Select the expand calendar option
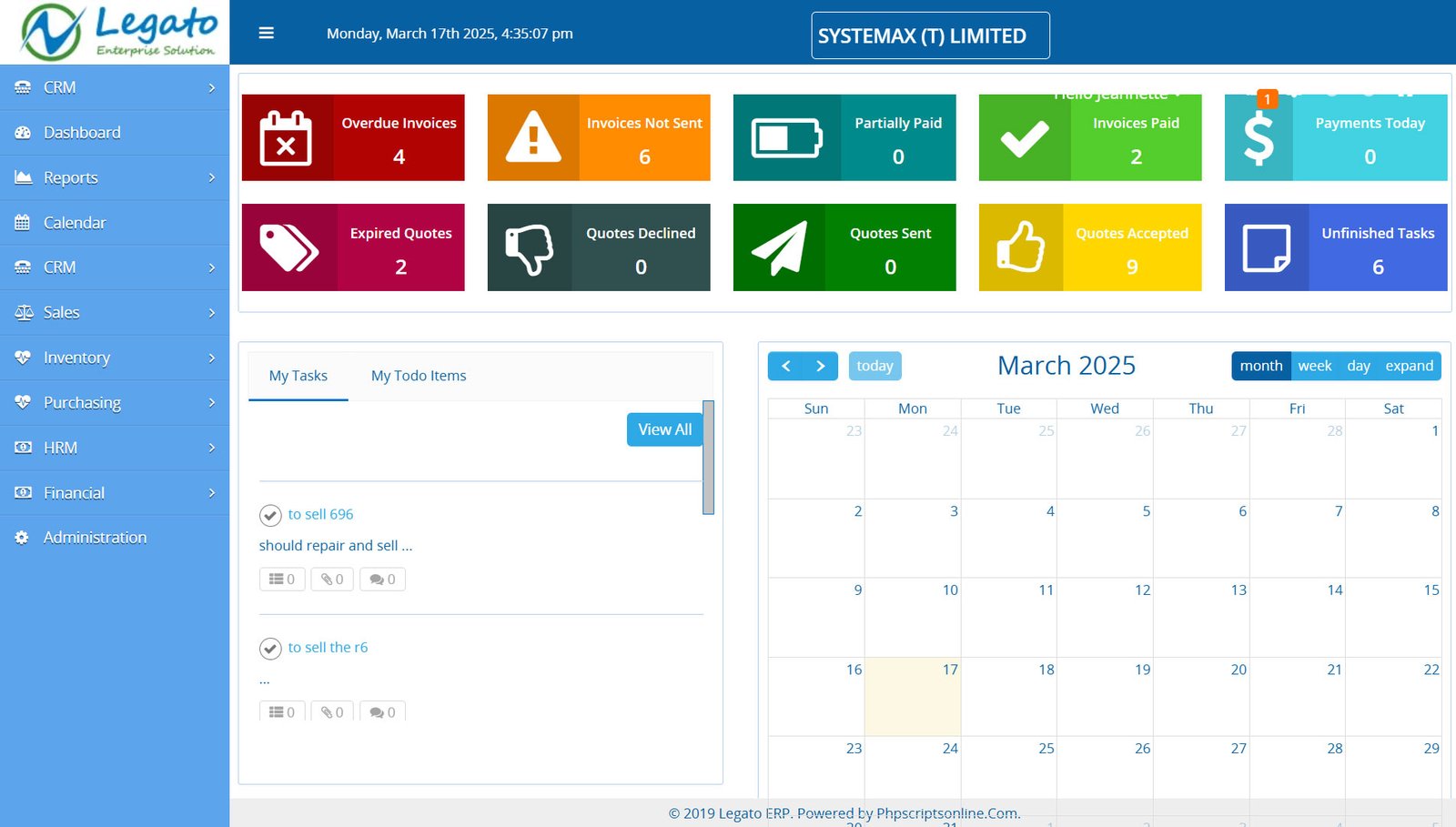The image size is (1456, 827). (1410, 366)
